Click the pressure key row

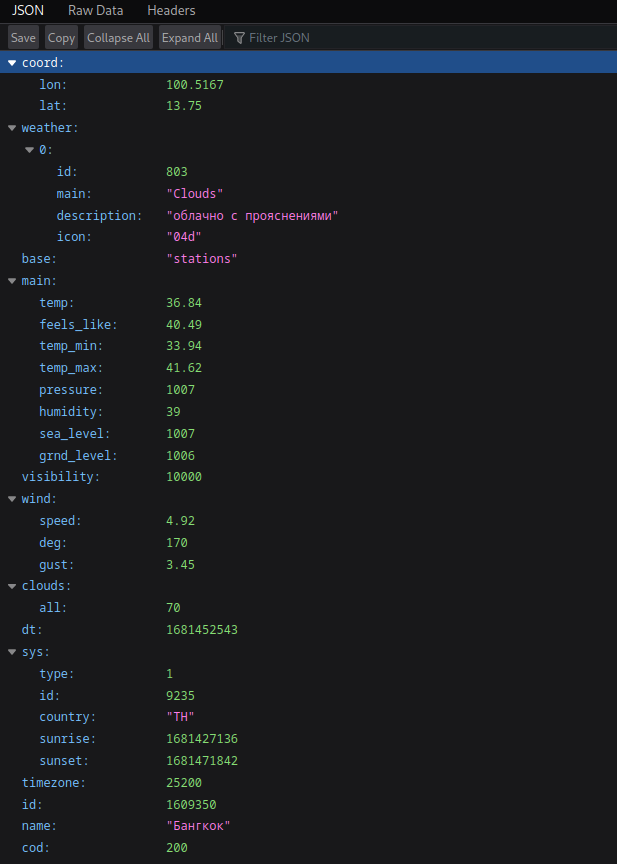click(71, 390)
